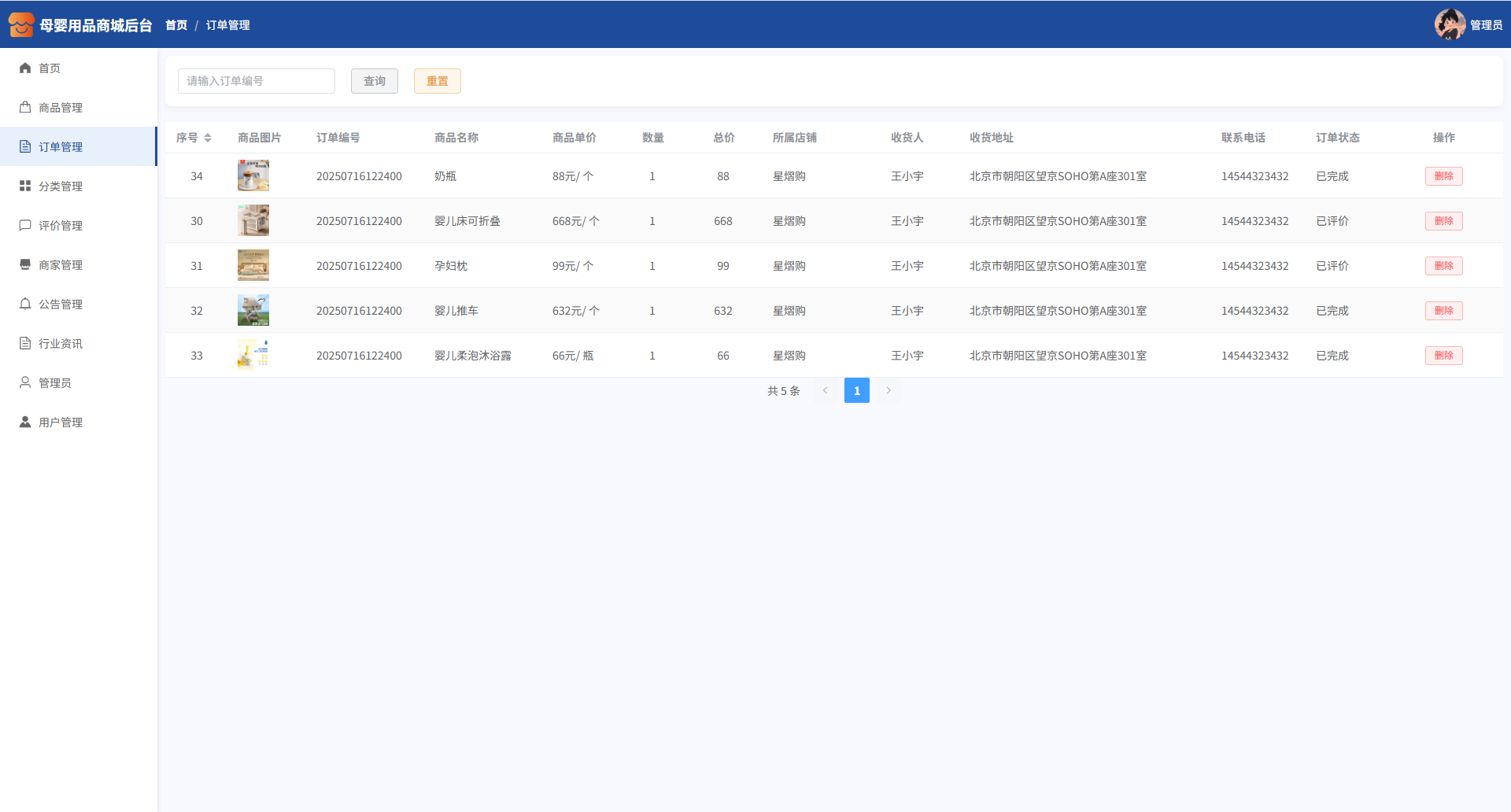
Task: Go to the next page arrow
Action: 888,390
